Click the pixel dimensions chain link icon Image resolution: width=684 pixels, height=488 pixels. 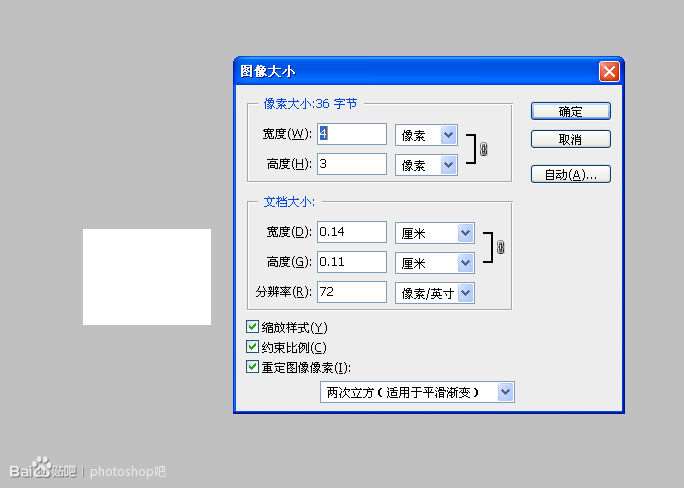coord(483,149)
